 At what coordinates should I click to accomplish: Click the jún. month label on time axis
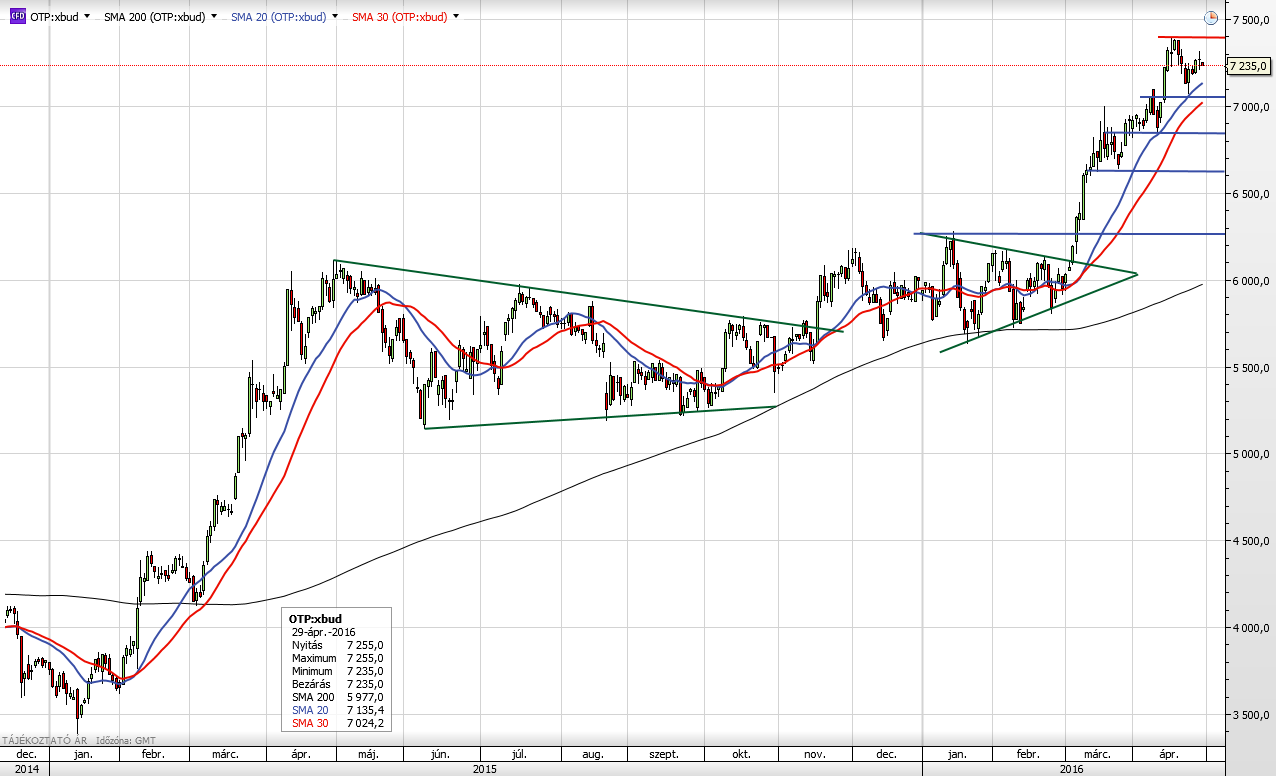(x=440, y=755)
